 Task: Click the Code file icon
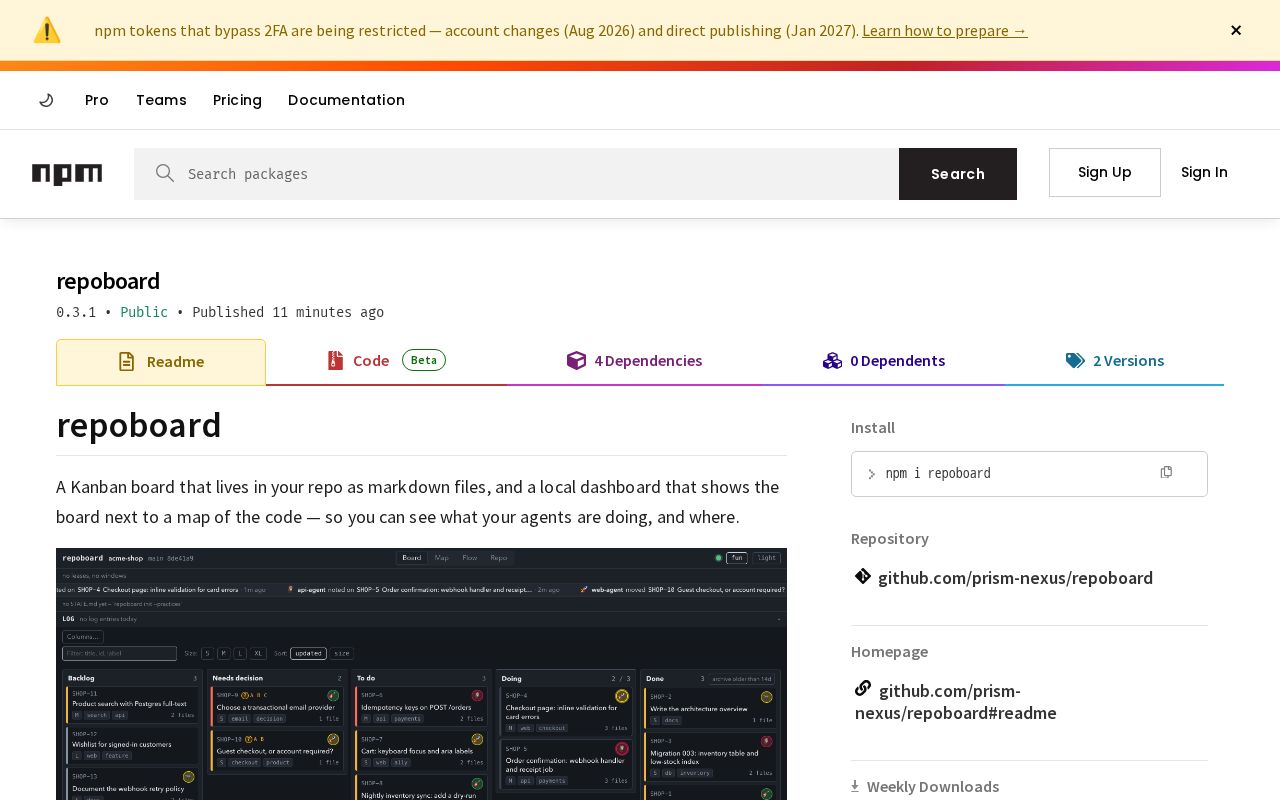point(335,360)
